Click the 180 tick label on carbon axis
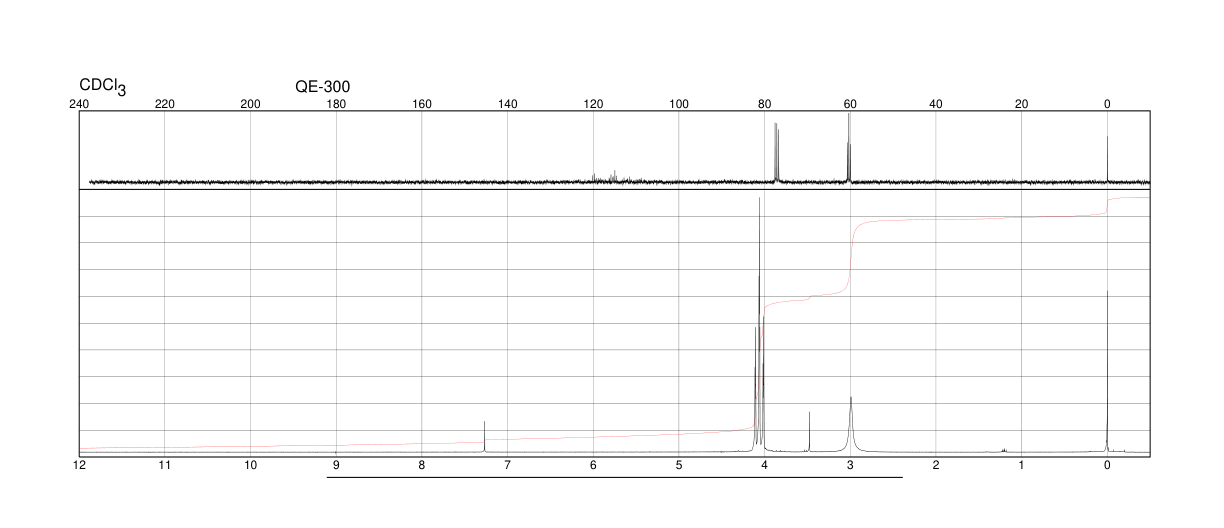The width and height of the screenshot is (1224, 528). pyautogui.click(x=336, y=104)
